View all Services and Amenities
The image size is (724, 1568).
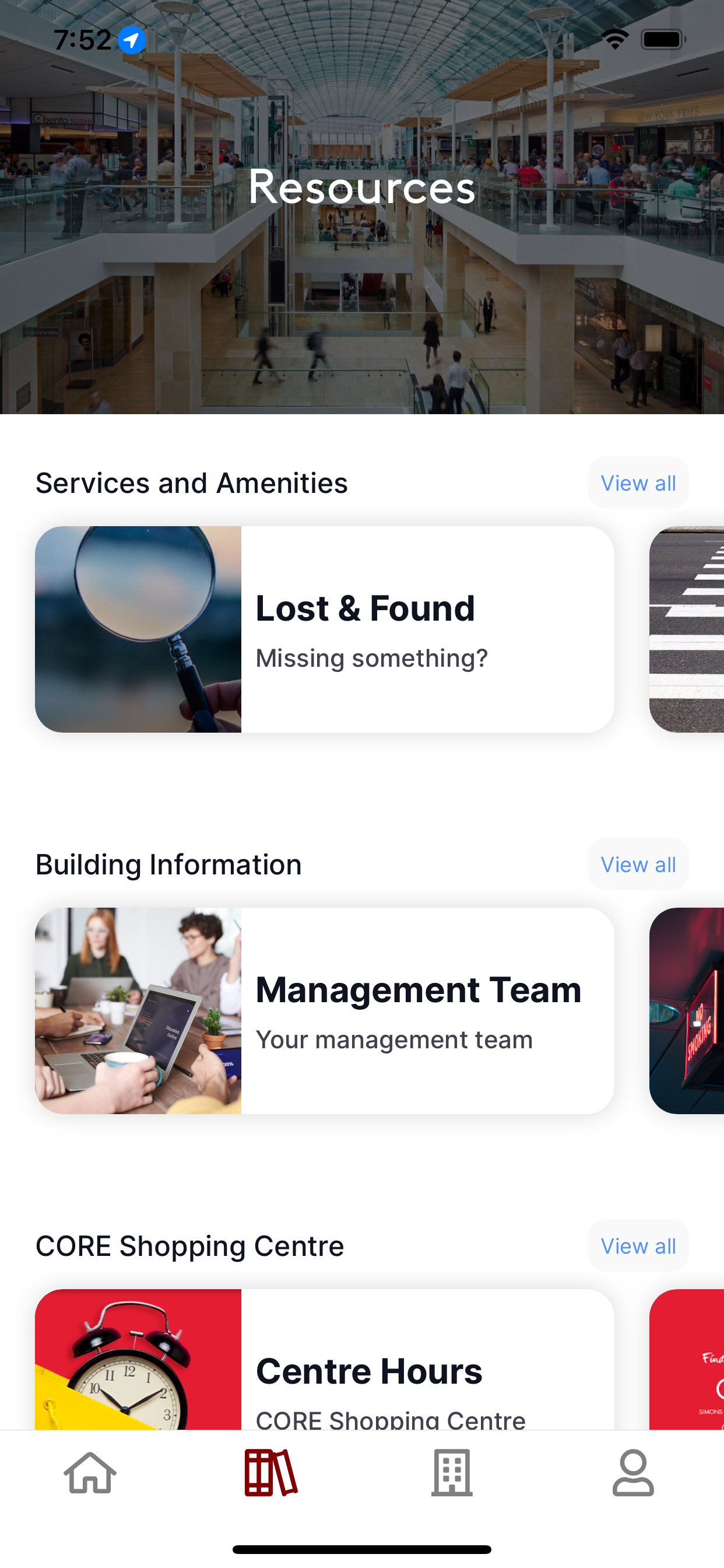[x=638, y=482]
